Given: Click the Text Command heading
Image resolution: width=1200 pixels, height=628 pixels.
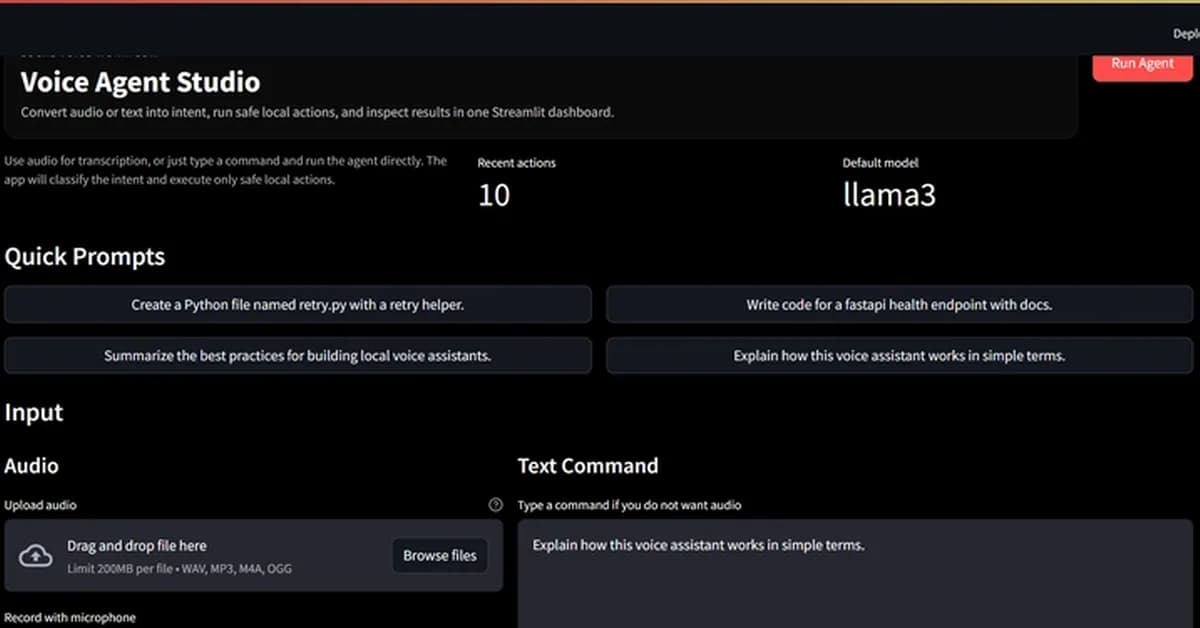Looking at the screenshot, I should 588,465.
